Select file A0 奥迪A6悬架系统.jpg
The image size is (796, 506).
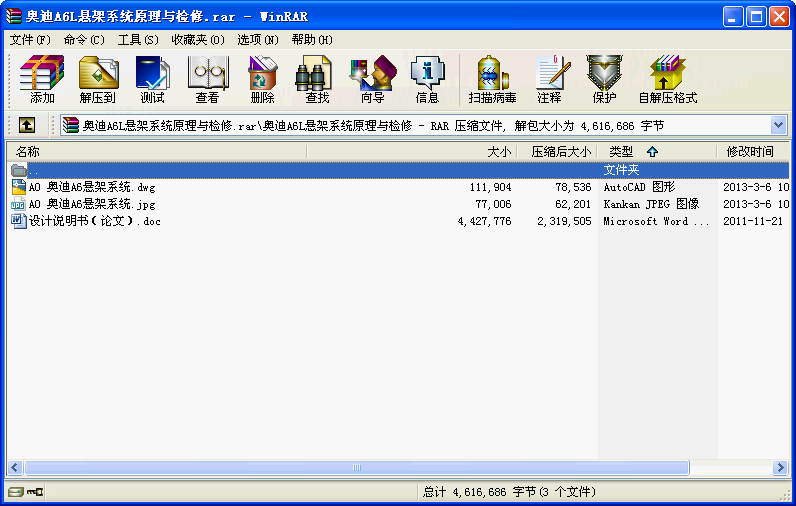[92, 204]
